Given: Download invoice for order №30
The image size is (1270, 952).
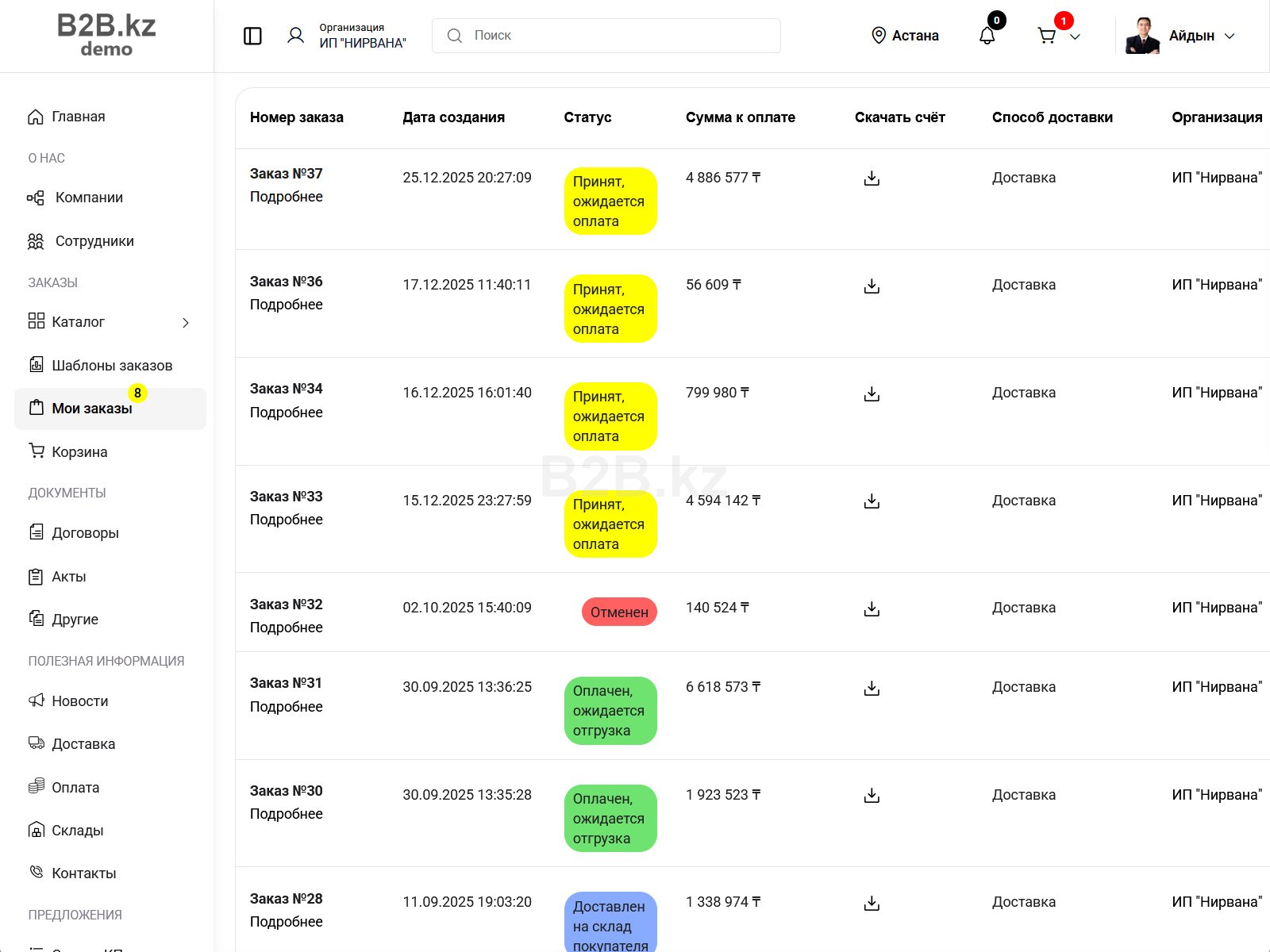Looking at the screenshot, I should point(872,795).
